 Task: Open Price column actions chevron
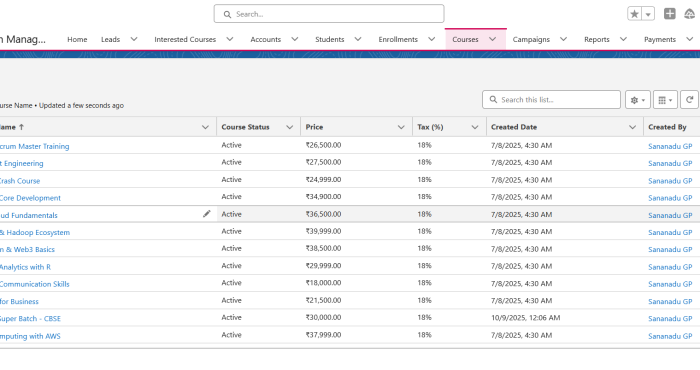(401, 127)
